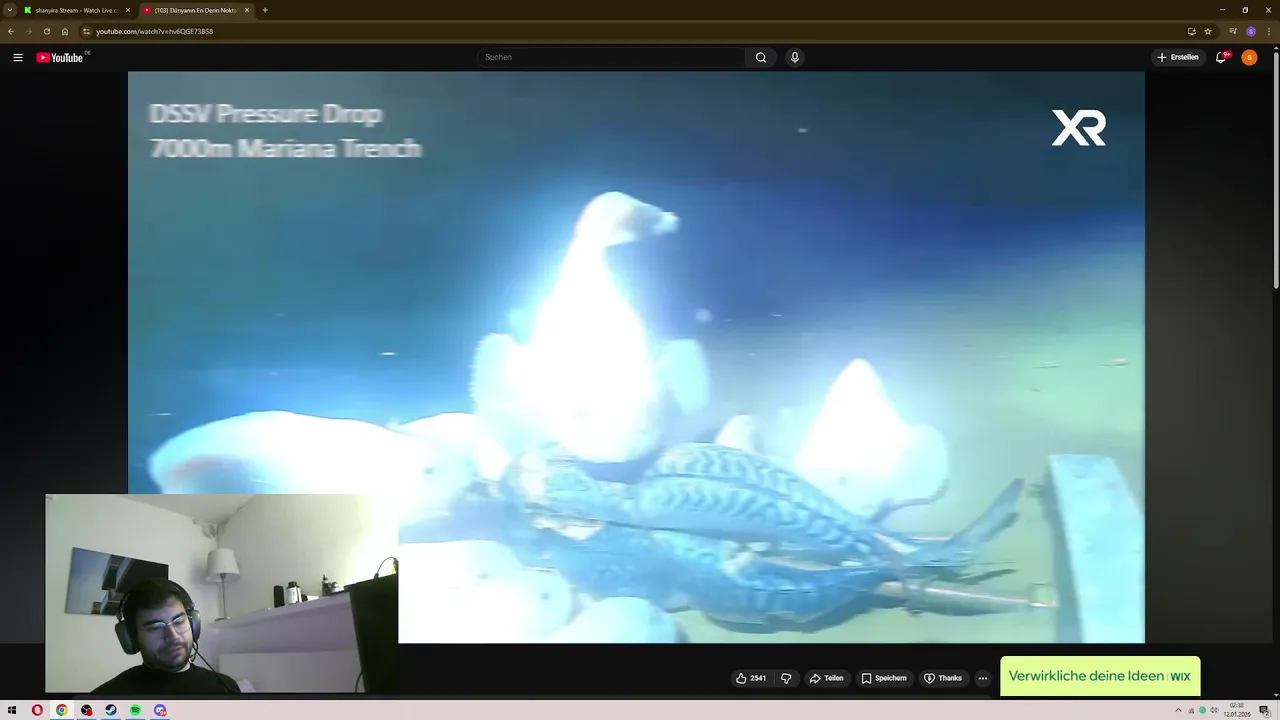Save the video with Speichern
Viewport: 1280px width, 720px height.
(x=884, y=678)
